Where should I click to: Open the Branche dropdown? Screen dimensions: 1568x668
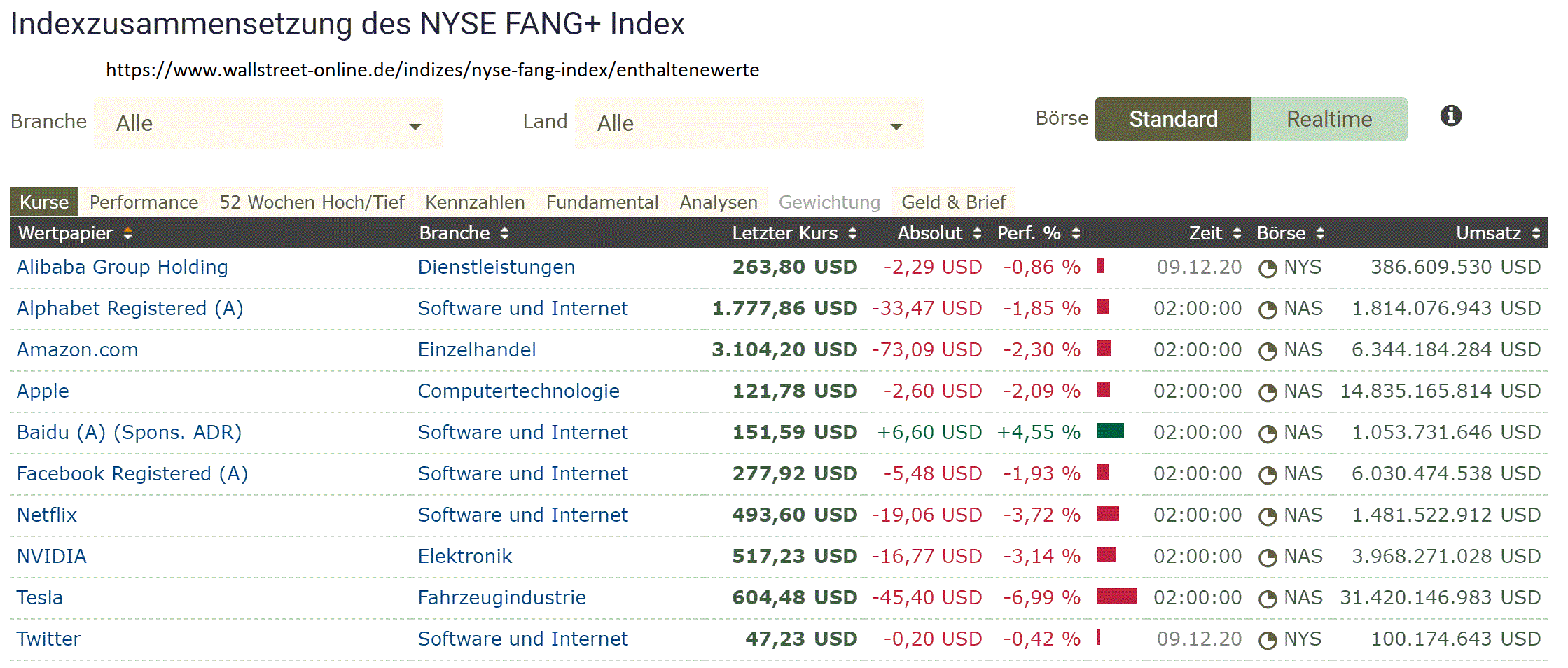[268, 124]
